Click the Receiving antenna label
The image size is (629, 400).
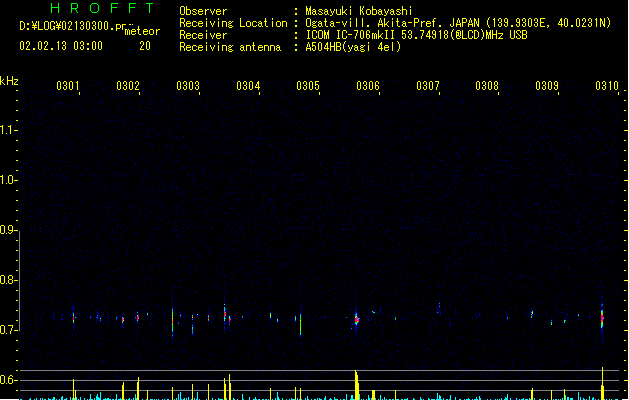[230, 47]
